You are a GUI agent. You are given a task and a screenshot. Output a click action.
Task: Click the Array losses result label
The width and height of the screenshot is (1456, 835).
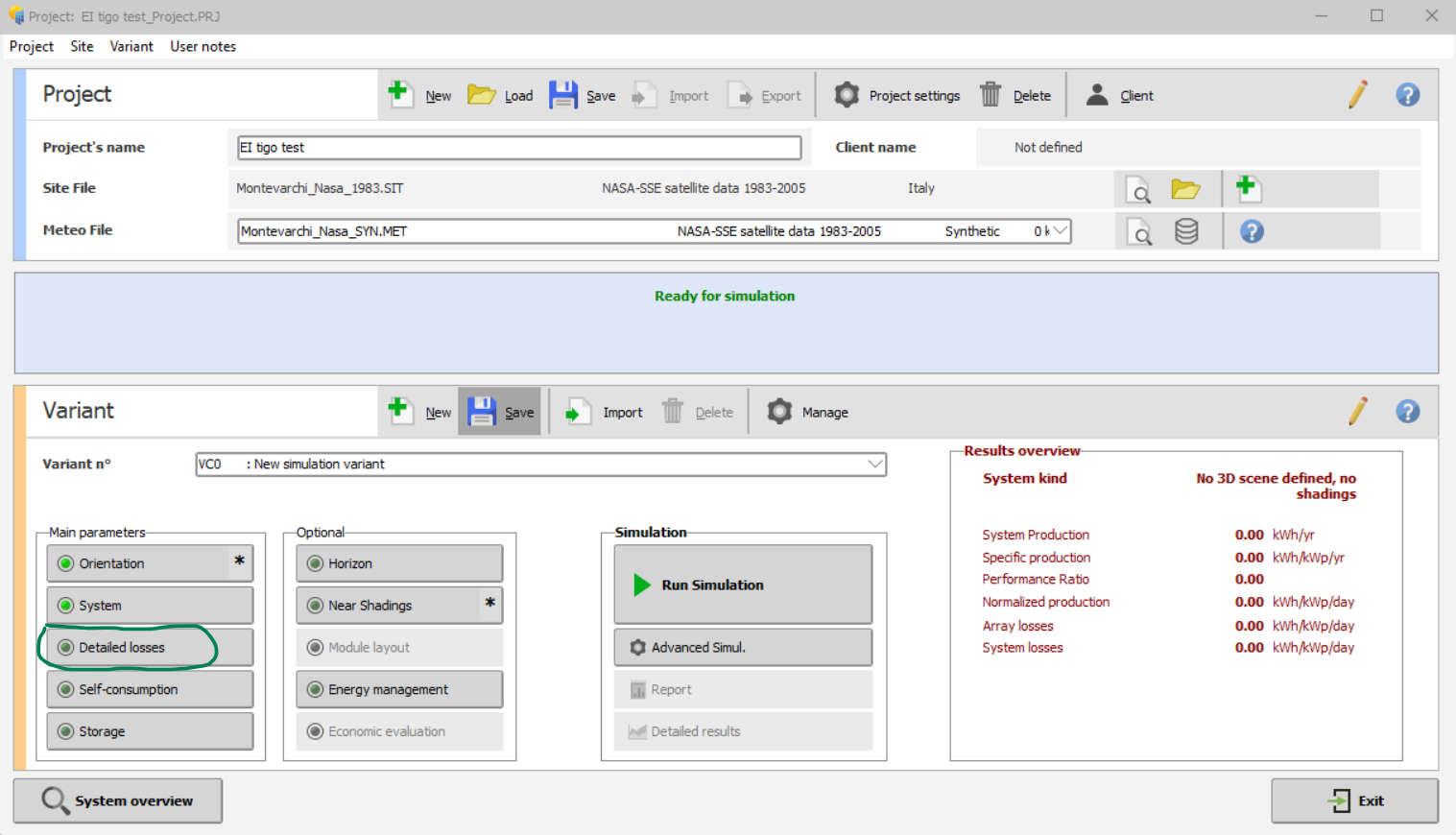coord(1017,626)
